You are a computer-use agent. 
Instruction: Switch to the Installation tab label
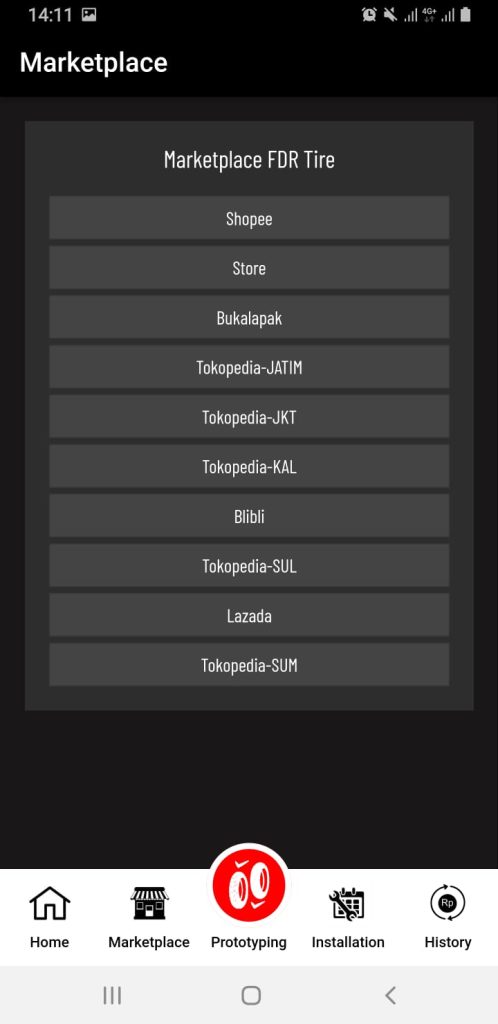click(348, 942)
